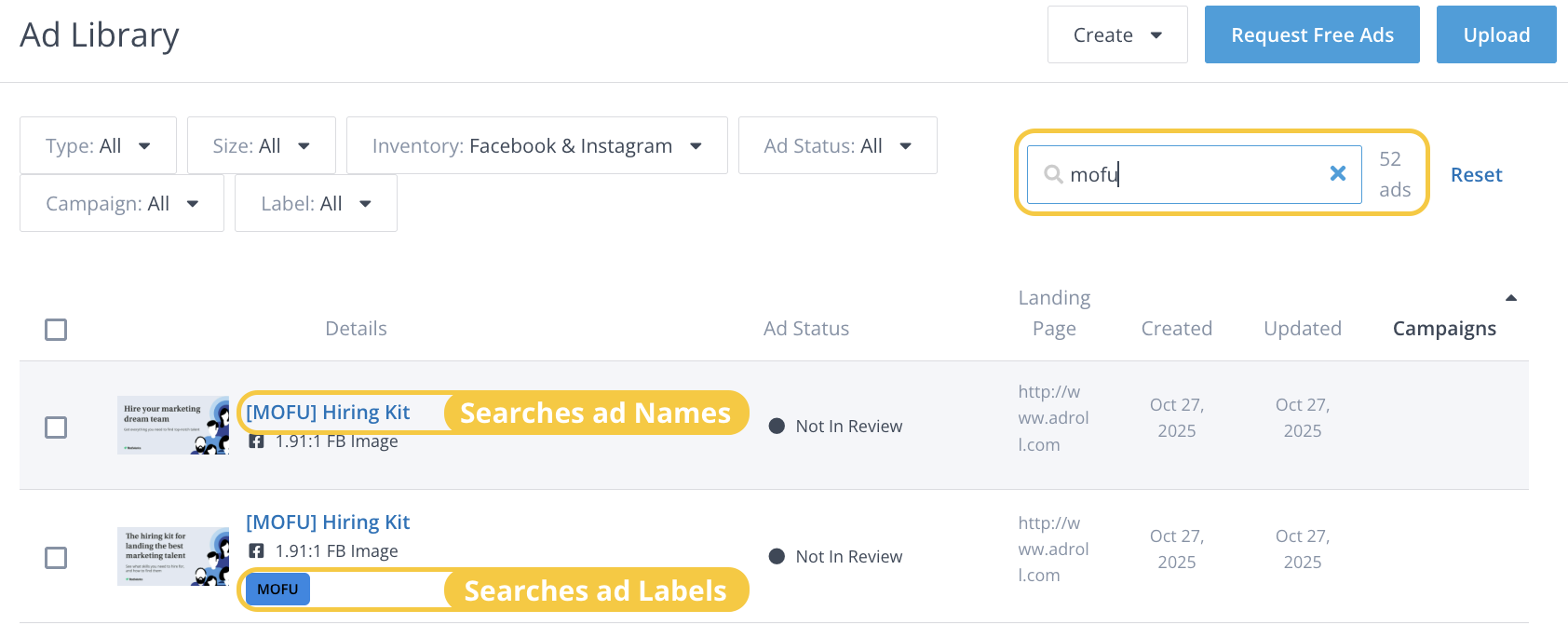
Task: Click Facebook icon on first Hiring Kit ad
Action: pos(256,441)
